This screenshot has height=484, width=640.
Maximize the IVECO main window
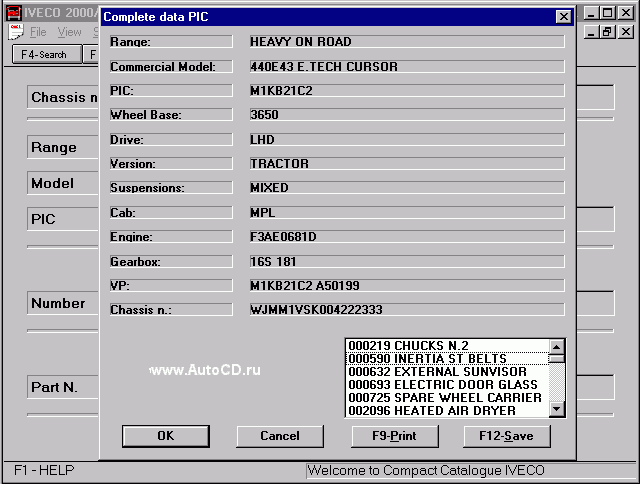[608, 13]
